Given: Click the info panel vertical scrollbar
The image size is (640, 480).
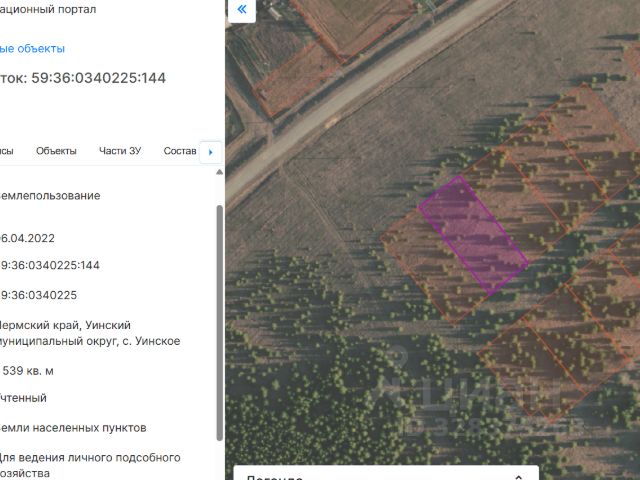Looking at the screenshot, I should 220,322.
